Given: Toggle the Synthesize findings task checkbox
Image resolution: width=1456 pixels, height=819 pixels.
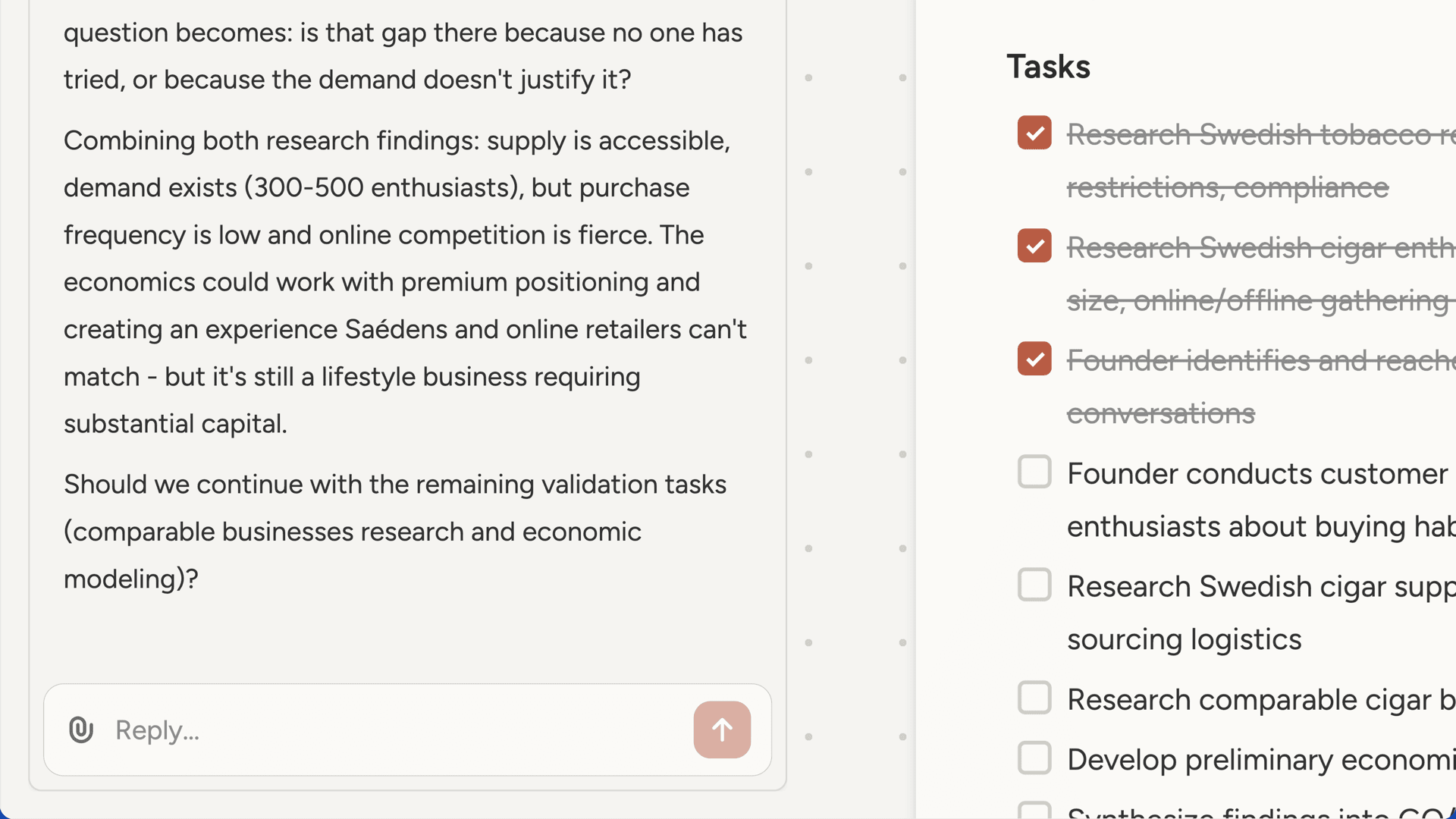Looking at the screenshot, I should tap(1034, 810).
